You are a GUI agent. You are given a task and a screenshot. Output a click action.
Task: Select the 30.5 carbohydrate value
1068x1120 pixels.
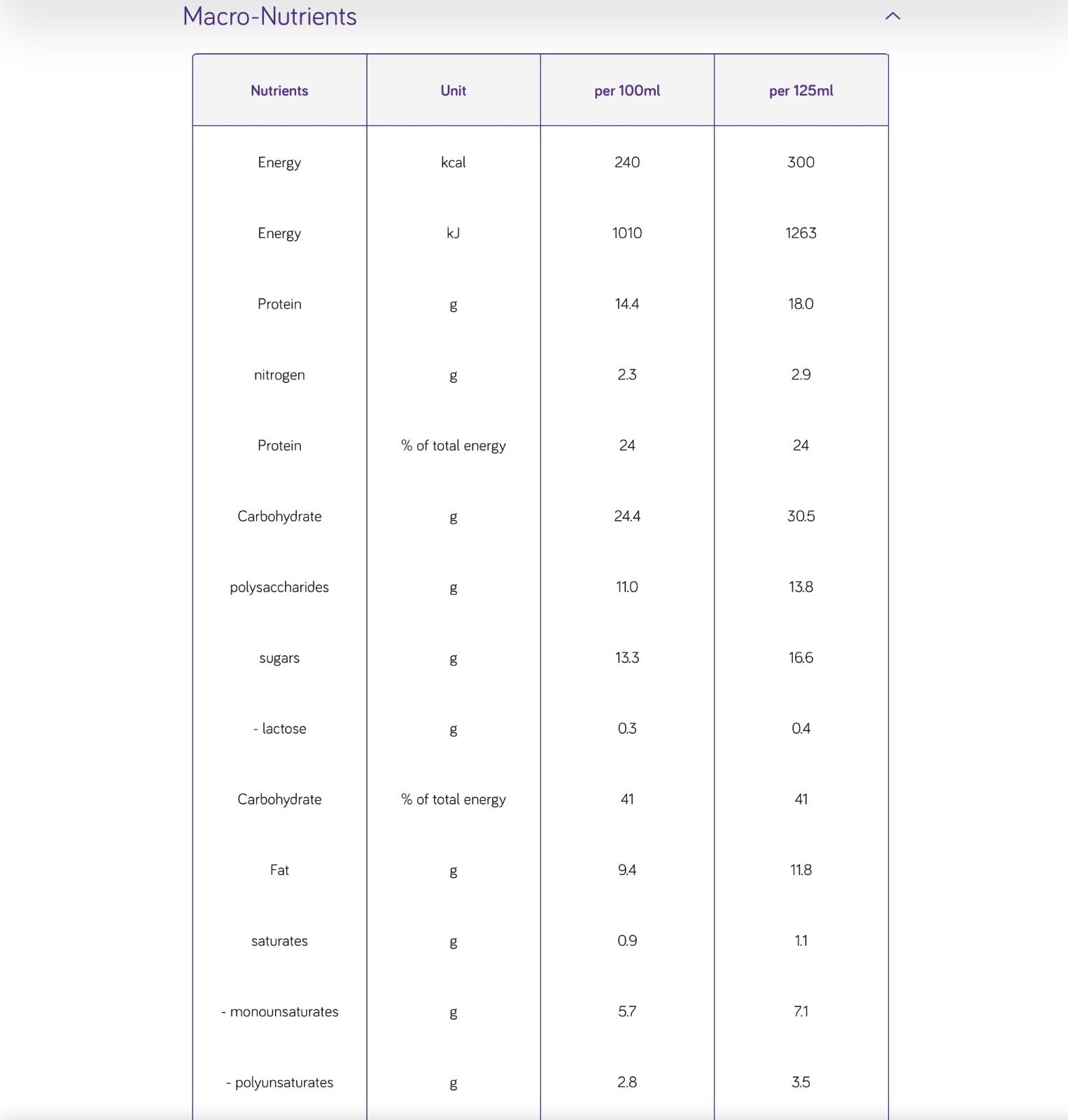tap(801, 517)
